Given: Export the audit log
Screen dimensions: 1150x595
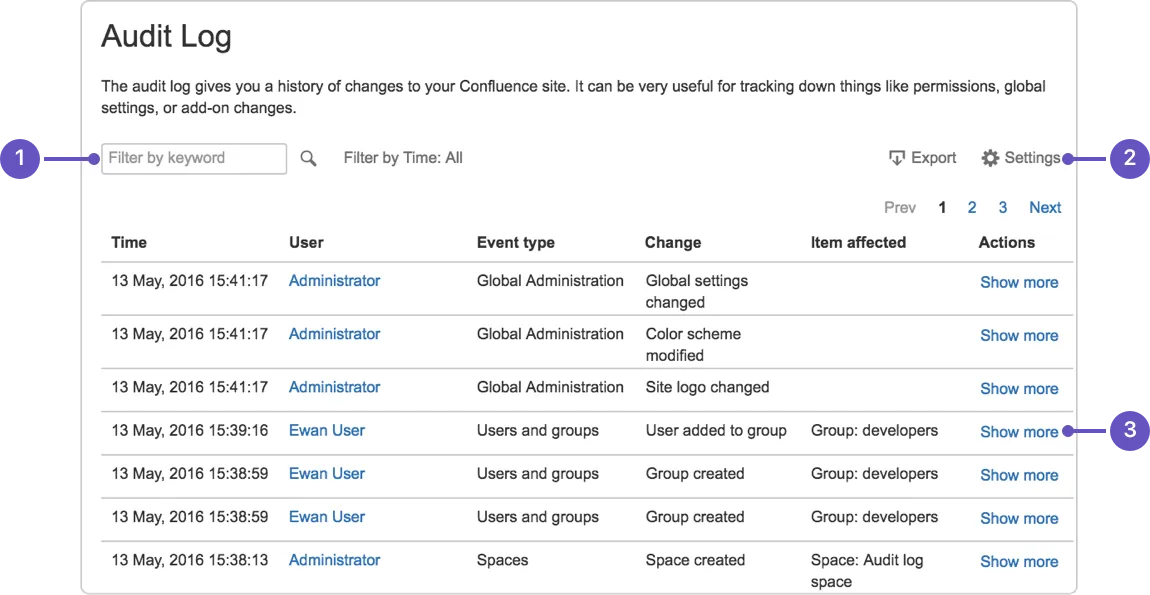Looking at the screenshot, I should [922, 158].
